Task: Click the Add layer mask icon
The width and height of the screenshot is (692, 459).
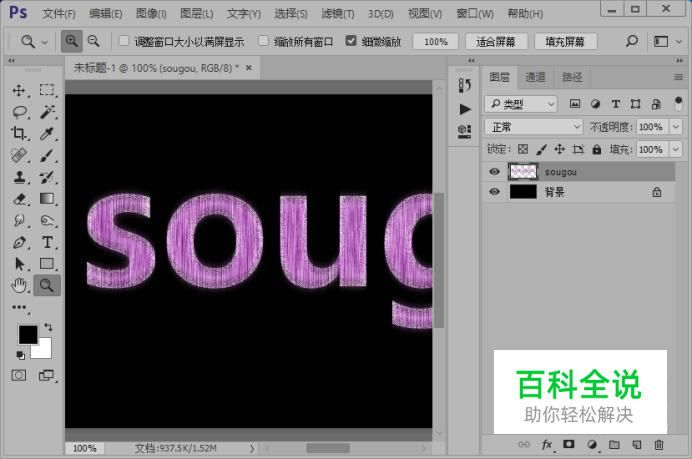Action: [569, 444]
